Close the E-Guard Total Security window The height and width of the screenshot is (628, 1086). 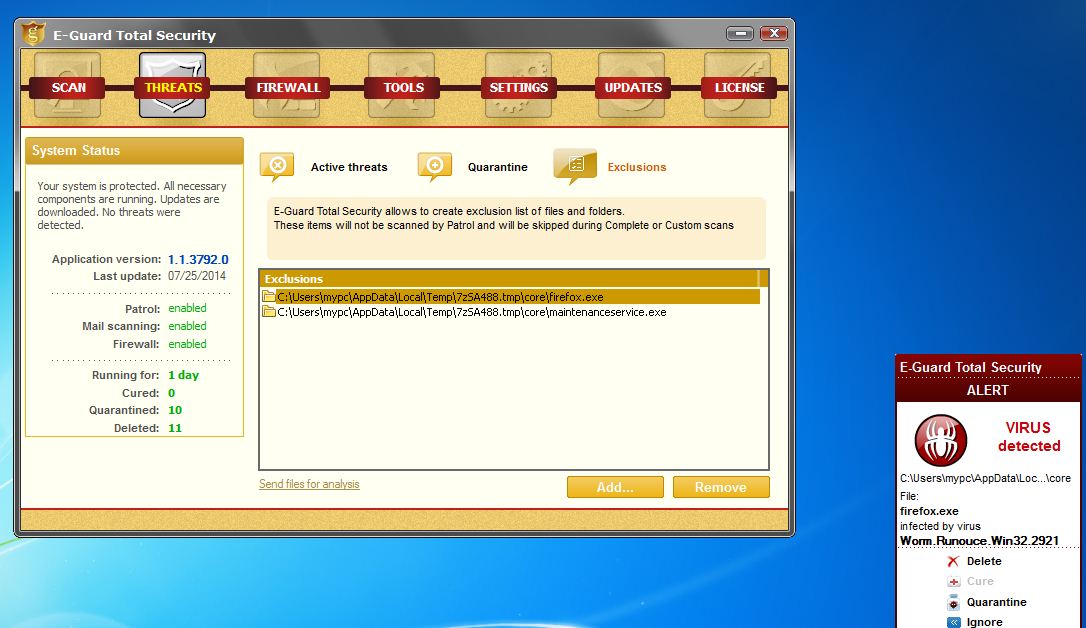tap(774, 33)
